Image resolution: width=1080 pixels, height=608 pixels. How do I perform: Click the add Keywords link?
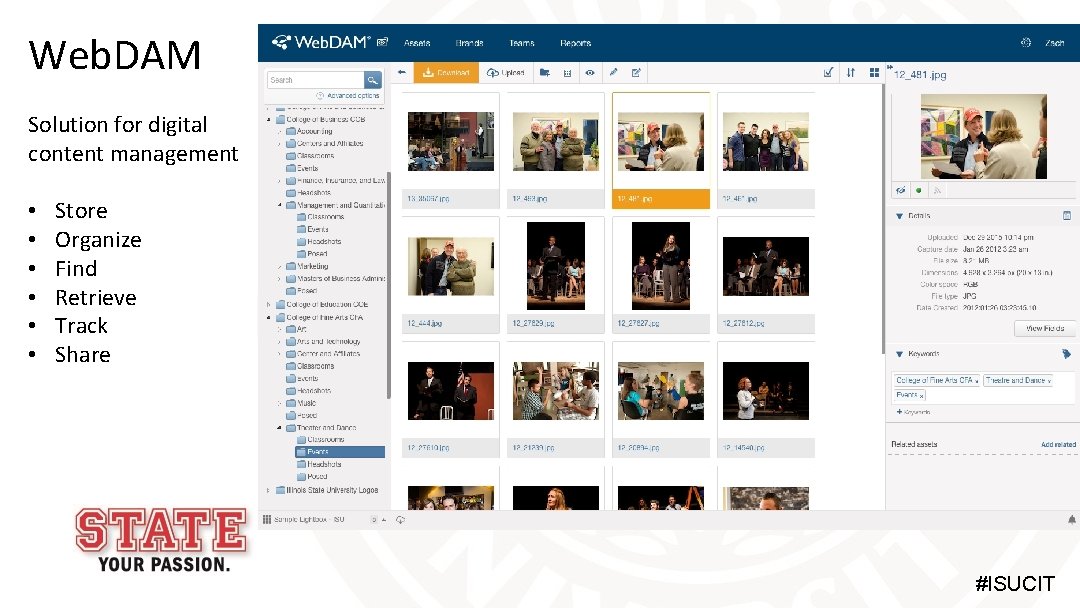(913, 412)
